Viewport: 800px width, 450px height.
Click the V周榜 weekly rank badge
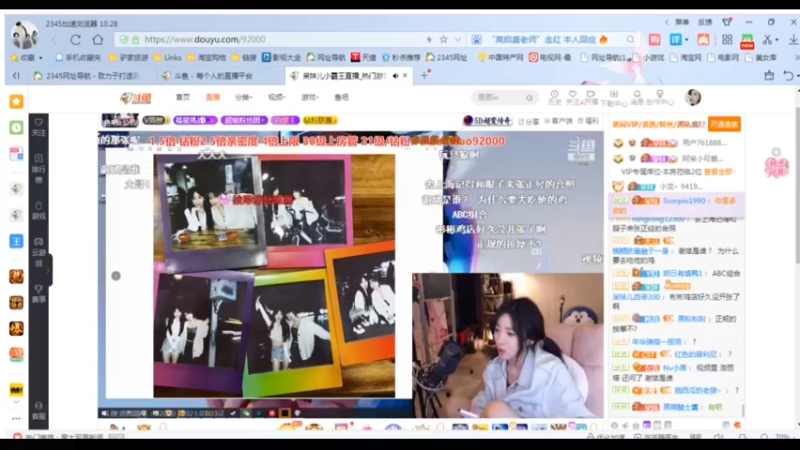click(x=156, y=120)
